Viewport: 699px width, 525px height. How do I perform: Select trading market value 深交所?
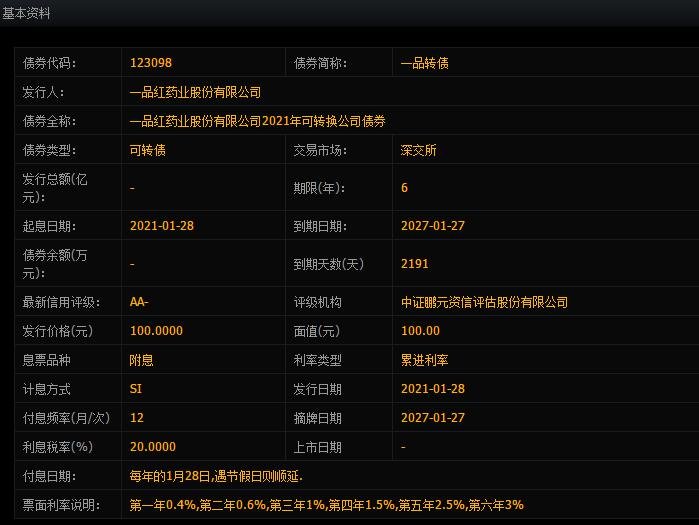click(x=418, y=150)
